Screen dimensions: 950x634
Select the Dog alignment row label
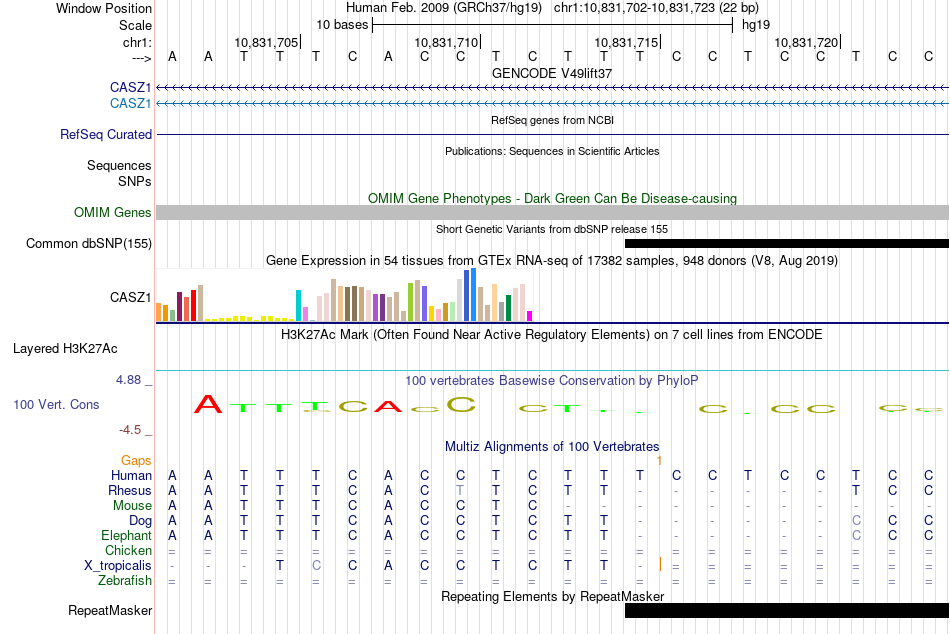(x=140, y=521)
